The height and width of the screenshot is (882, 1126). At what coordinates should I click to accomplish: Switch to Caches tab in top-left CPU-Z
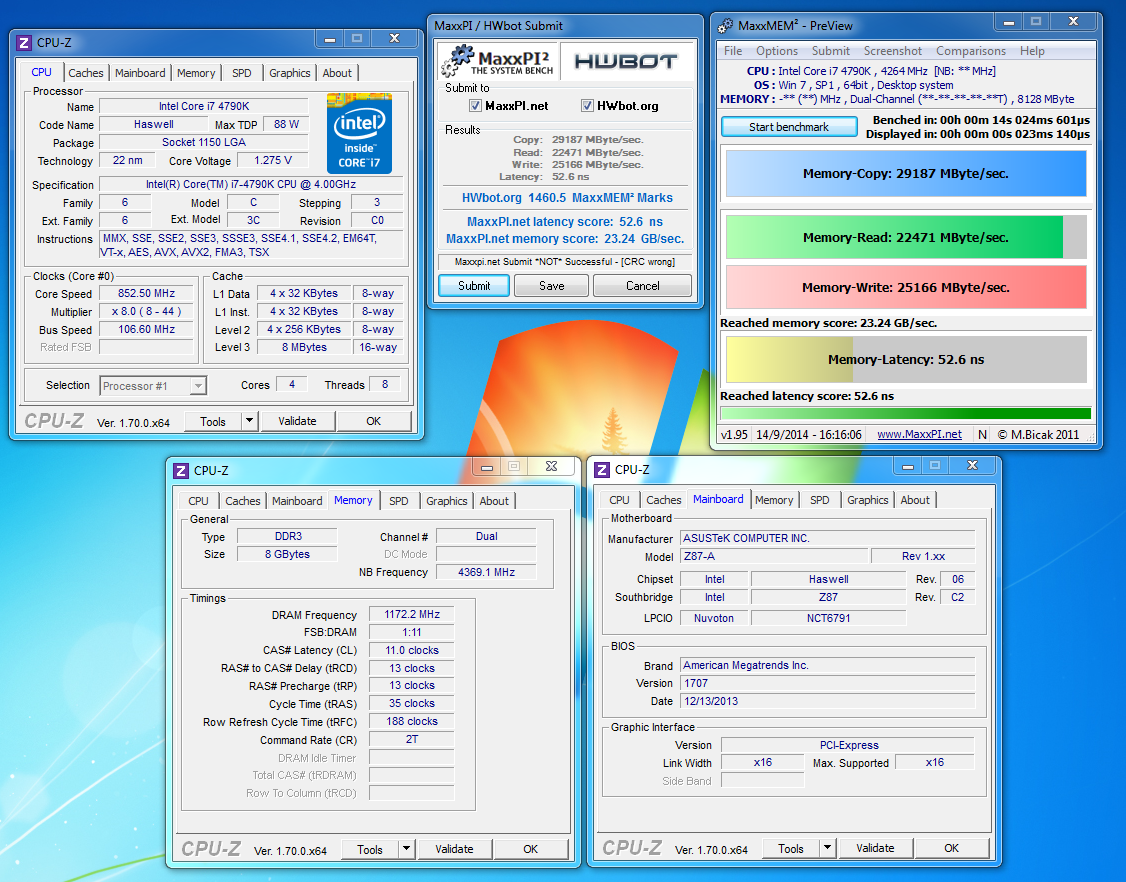tap(85, 73)
